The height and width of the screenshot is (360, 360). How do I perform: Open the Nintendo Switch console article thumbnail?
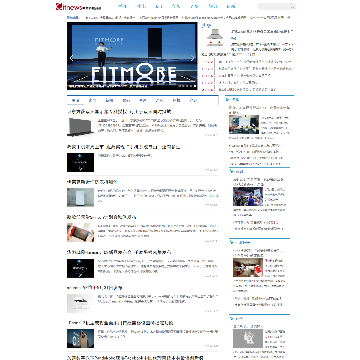pyautogui.click(x=80, y=232)
